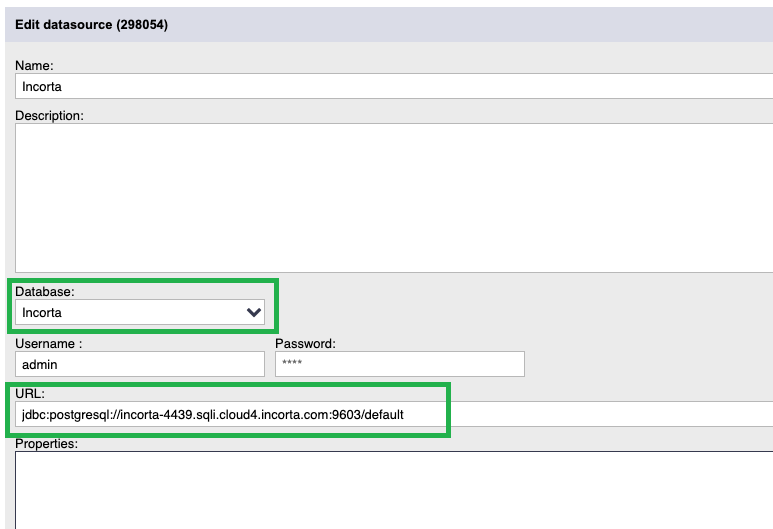Click the "Database:" label
Viewport: 773px width, 529px height.
click(x=45, y=291)
